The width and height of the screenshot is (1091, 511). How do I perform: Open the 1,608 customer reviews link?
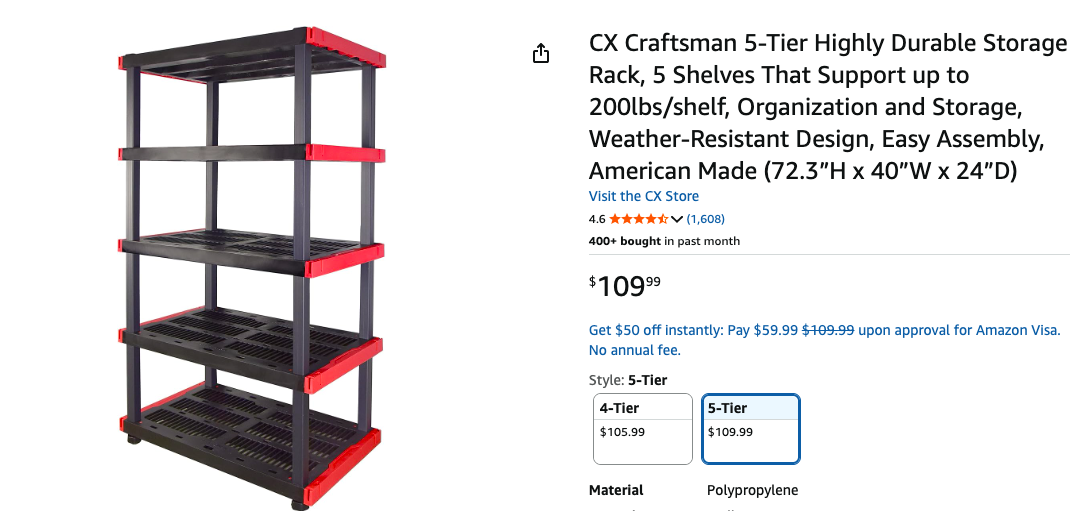705,219
